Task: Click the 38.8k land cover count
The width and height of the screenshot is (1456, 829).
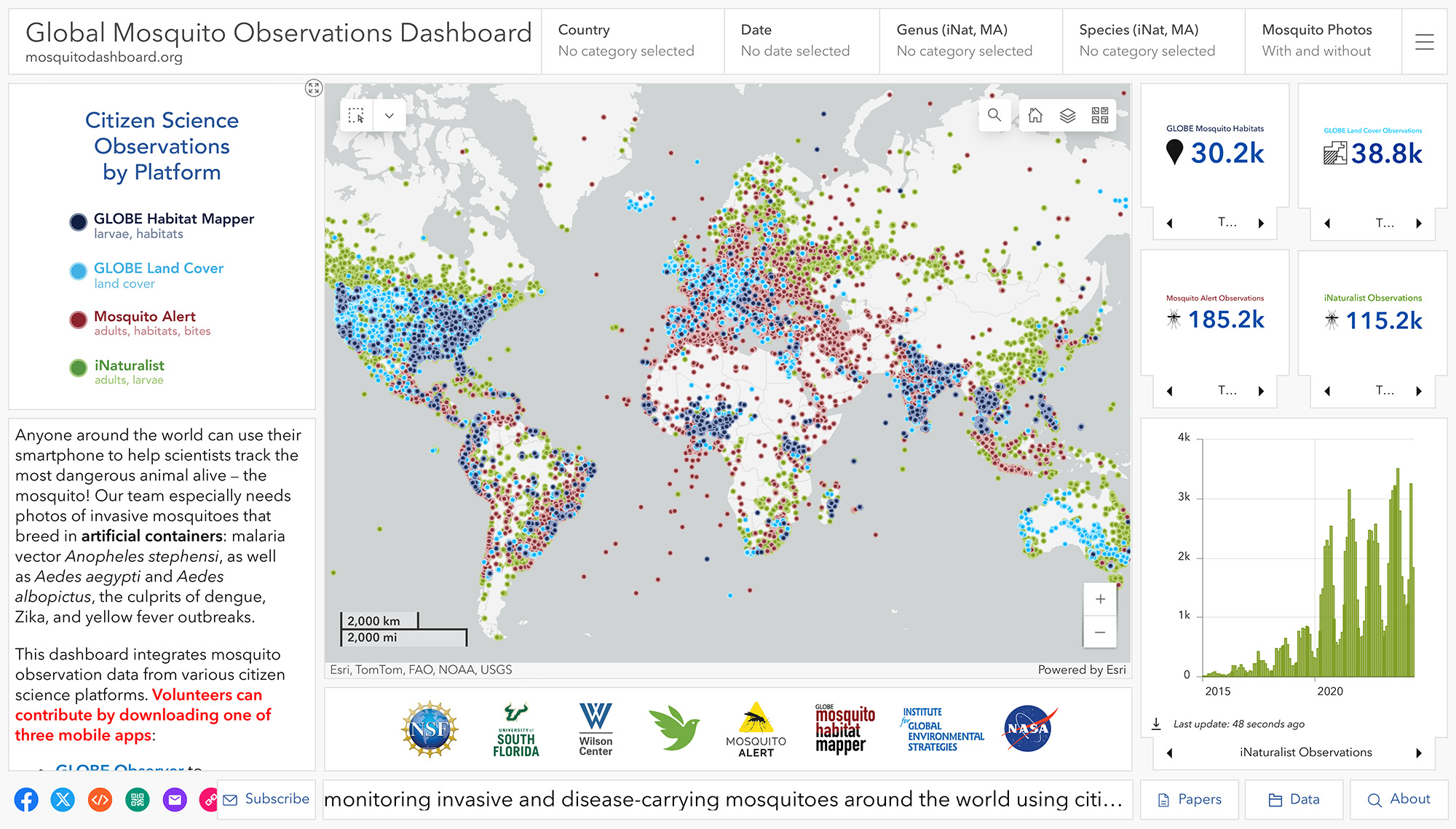Action: 1386,154
